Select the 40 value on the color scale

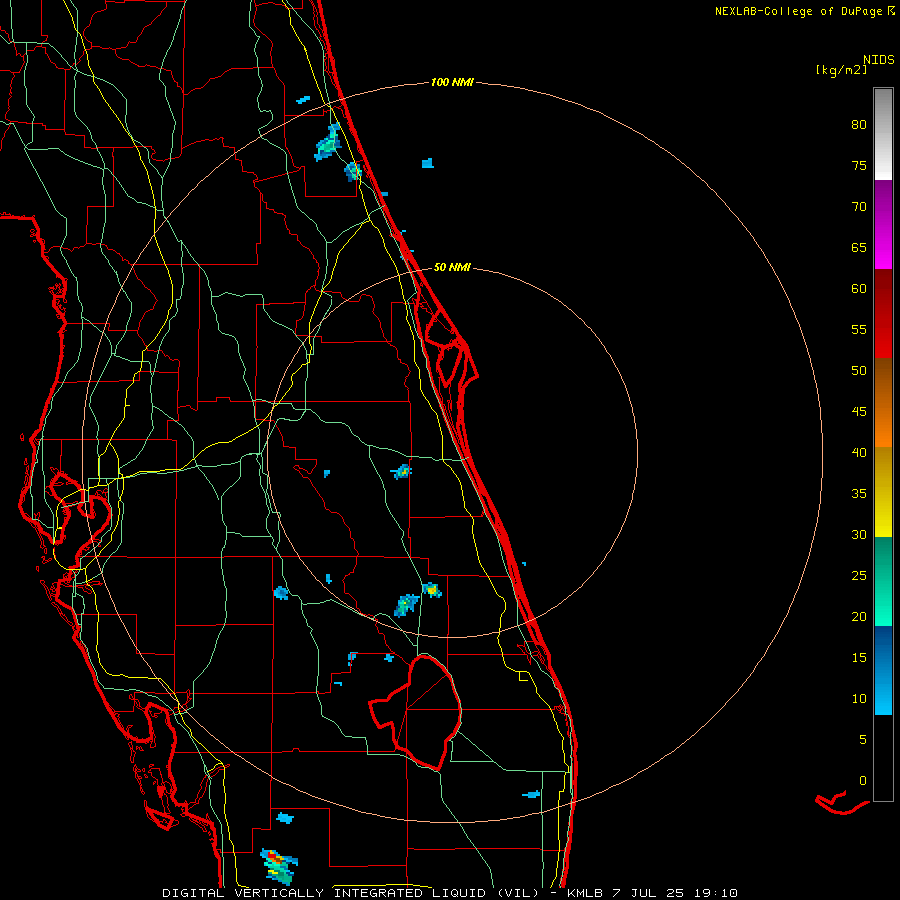click(859, 452)
